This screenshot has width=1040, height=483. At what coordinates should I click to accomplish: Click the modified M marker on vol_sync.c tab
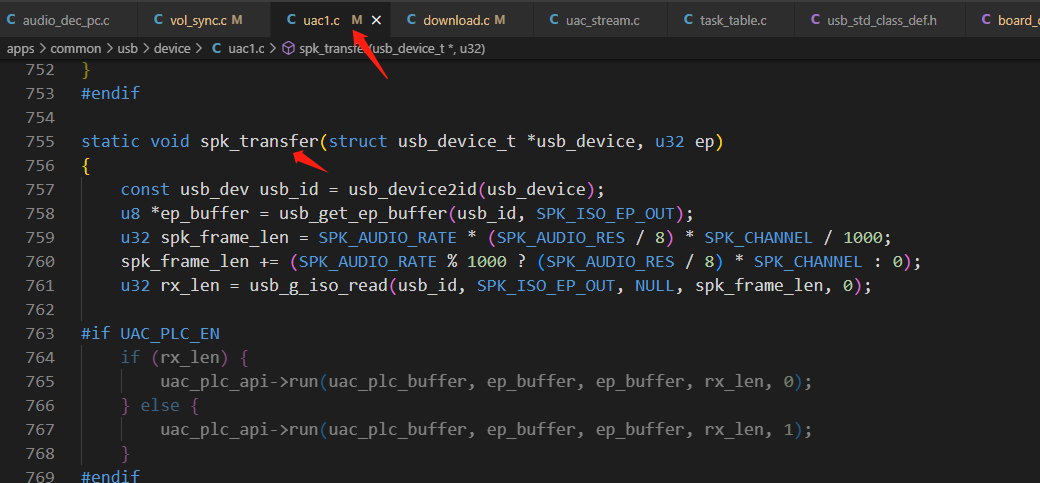[x=237, y=20]
